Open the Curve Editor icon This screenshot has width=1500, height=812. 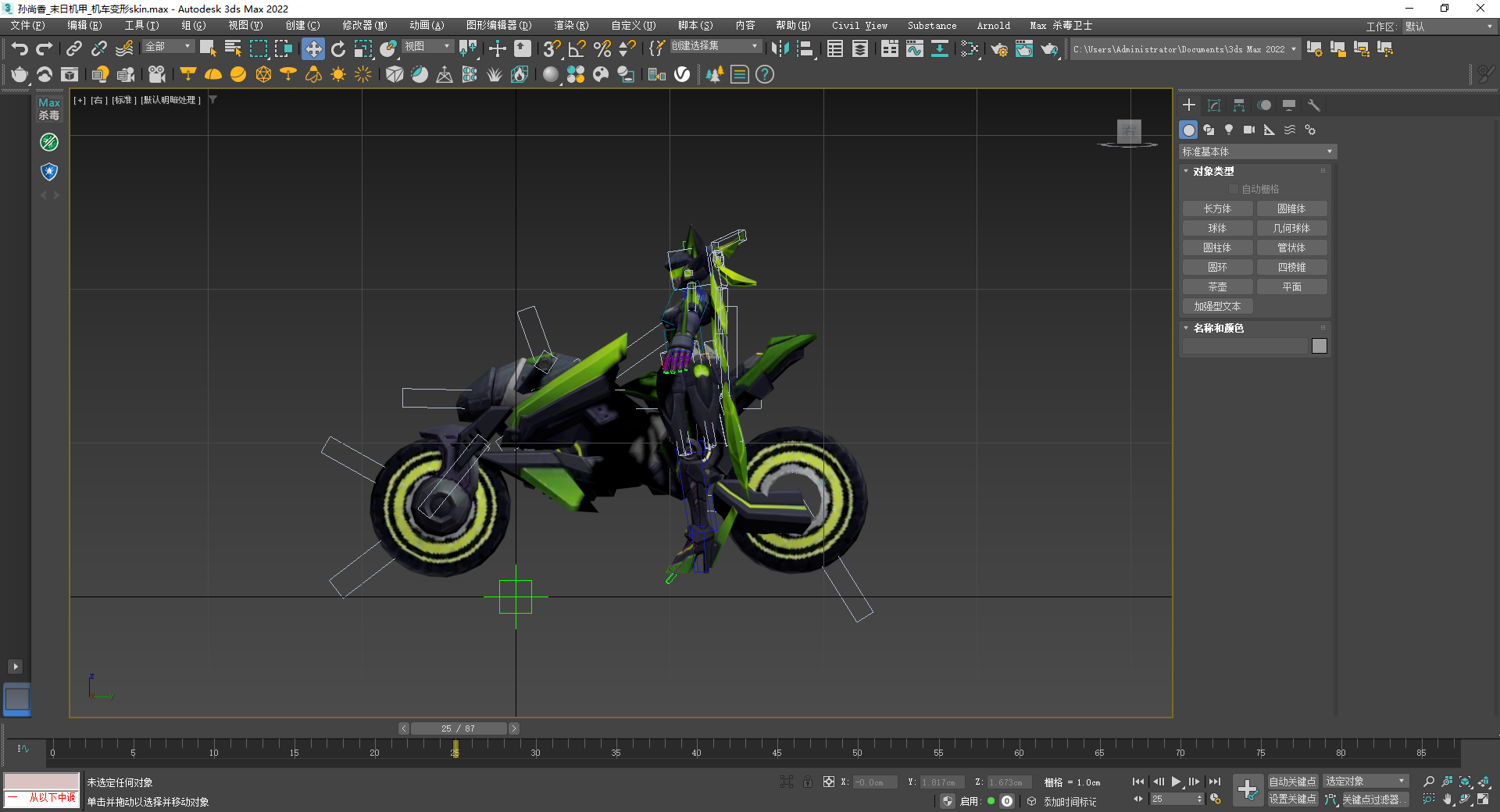[915, 49]
